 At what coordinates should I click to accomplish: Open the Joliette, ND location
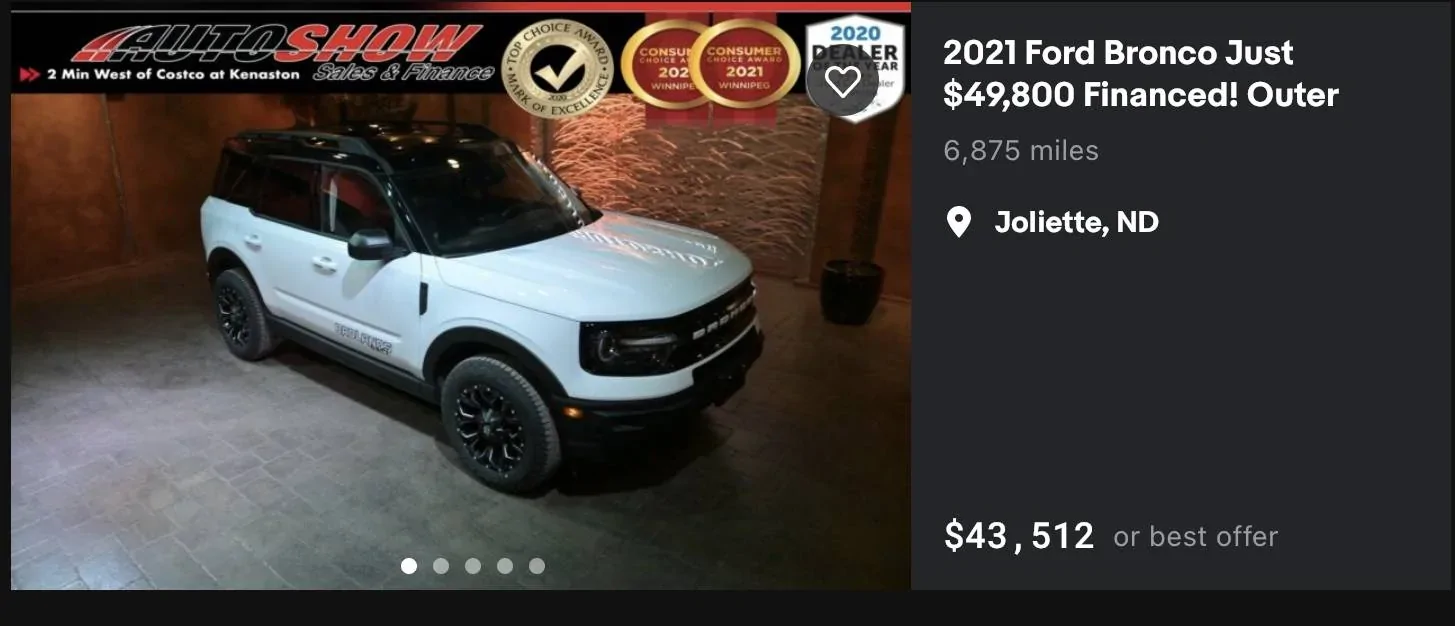tap(1076, 222)
